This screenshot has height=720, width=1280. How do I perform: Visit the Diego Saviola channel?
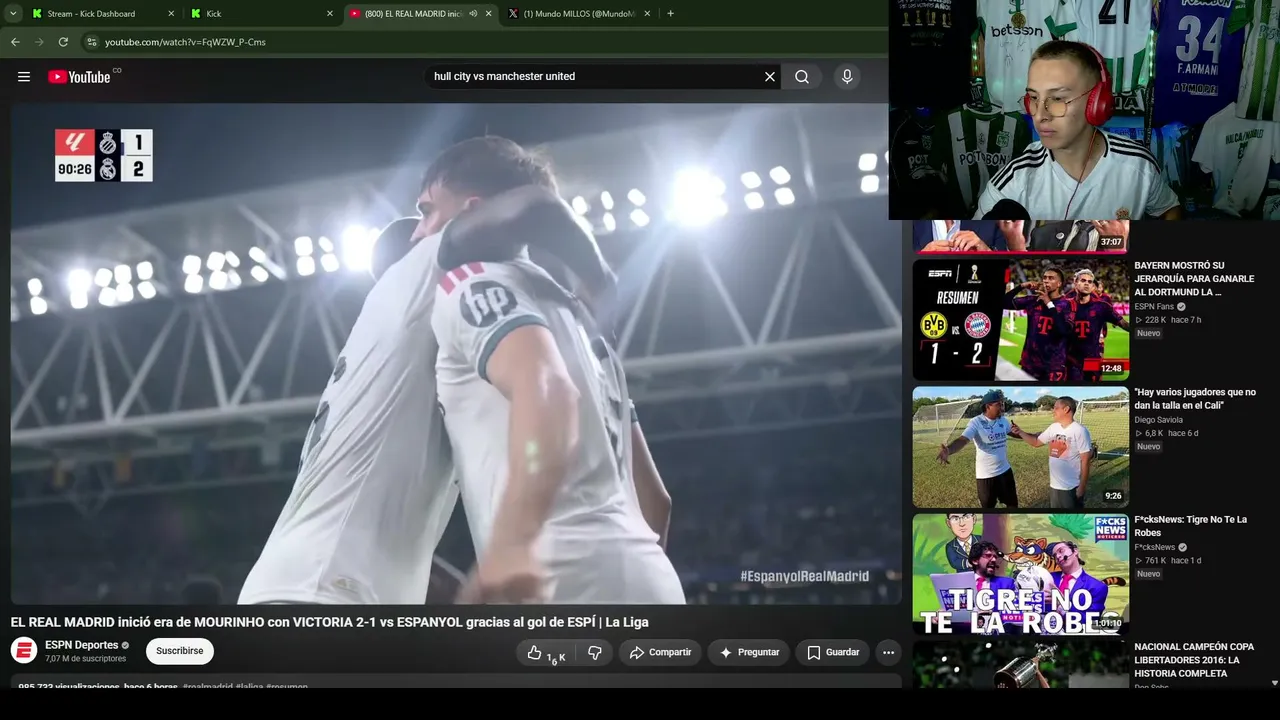pos(1158,420)
